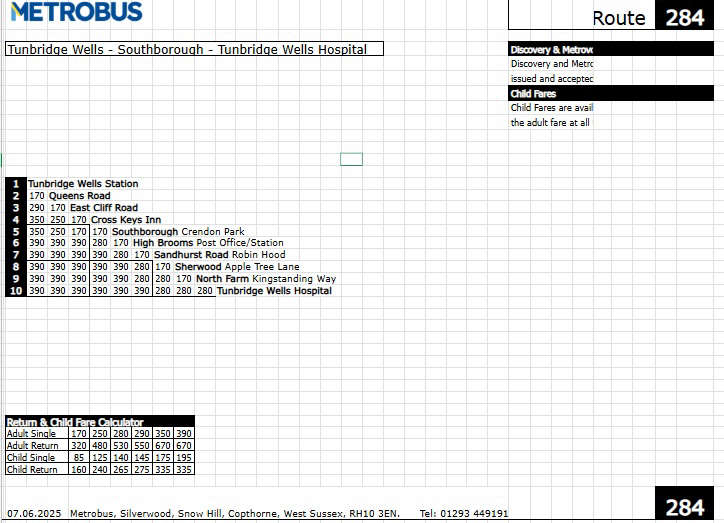Click 530 in the Adult Return row

coord(121,446)
